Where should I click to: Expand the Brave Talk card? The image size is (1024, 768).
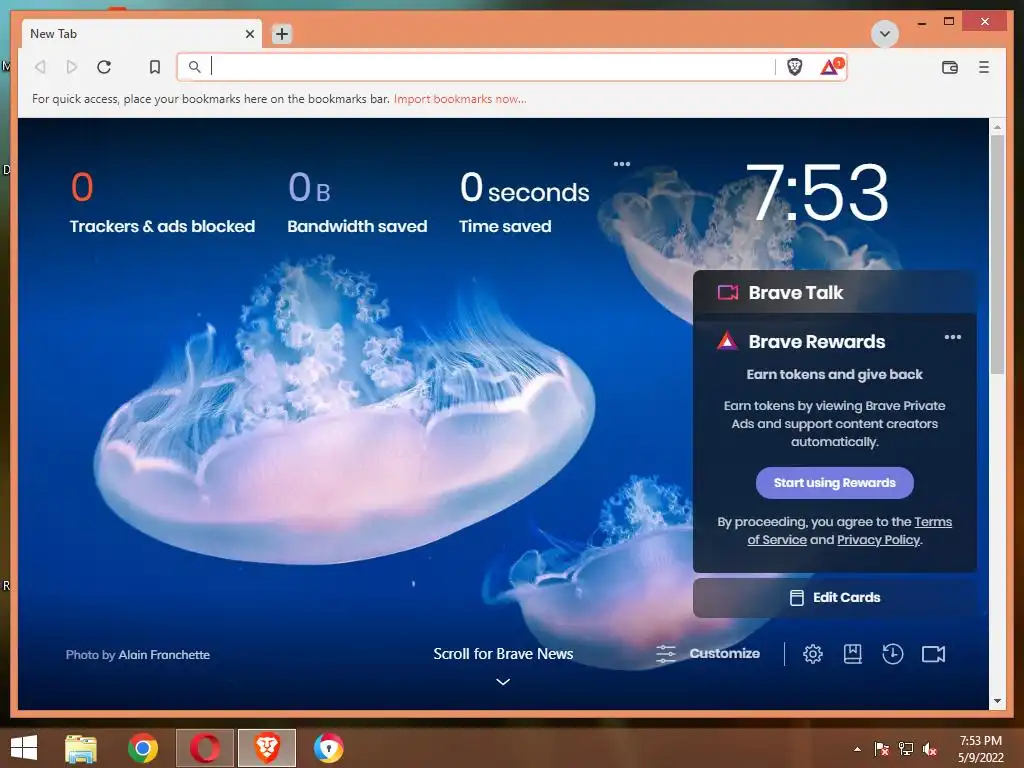pyautogui.click(x=835, y=293)
